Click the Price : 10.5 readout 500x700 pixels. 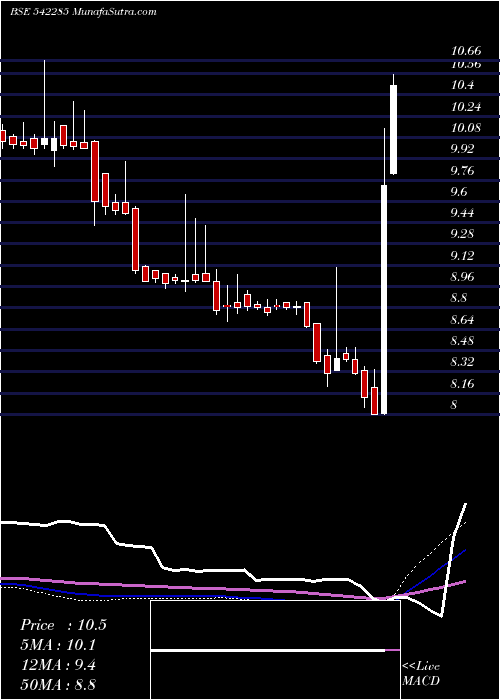pyautogui.click(x=63, y=625)
